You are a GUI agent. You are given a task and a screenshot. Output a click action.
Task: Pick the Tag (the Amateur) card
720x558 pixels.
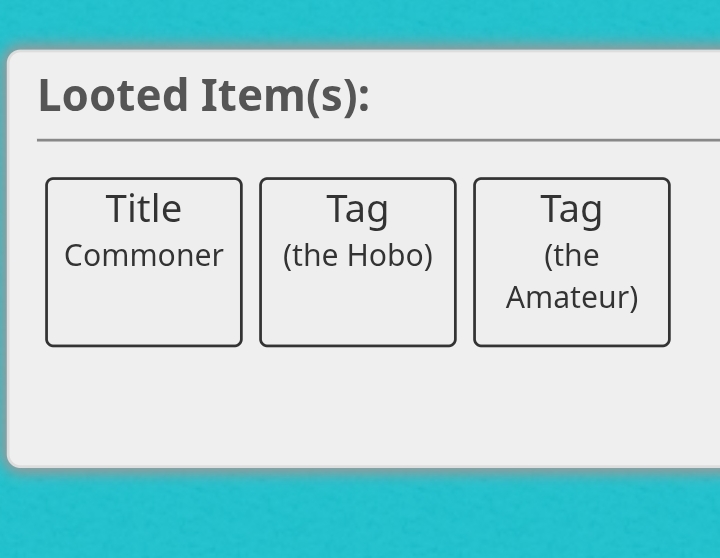click(x=572, y=262)
